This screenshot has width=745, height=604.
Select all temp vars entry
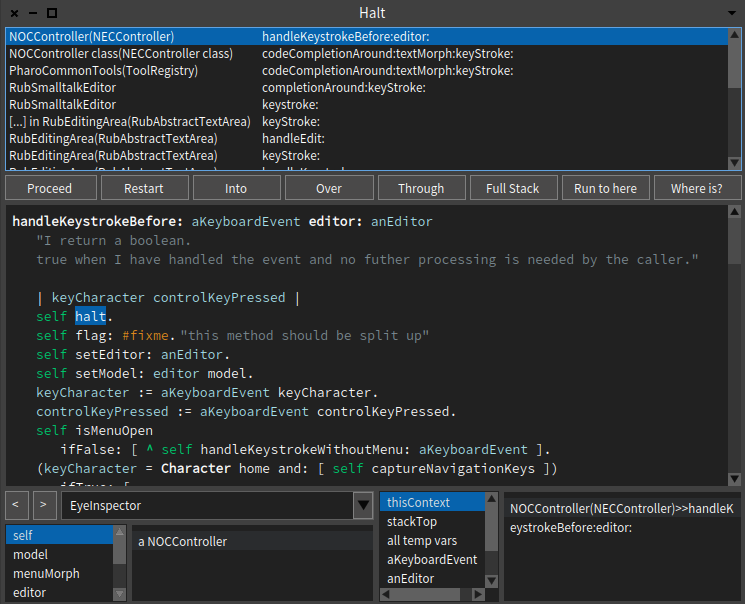point(432,540)
